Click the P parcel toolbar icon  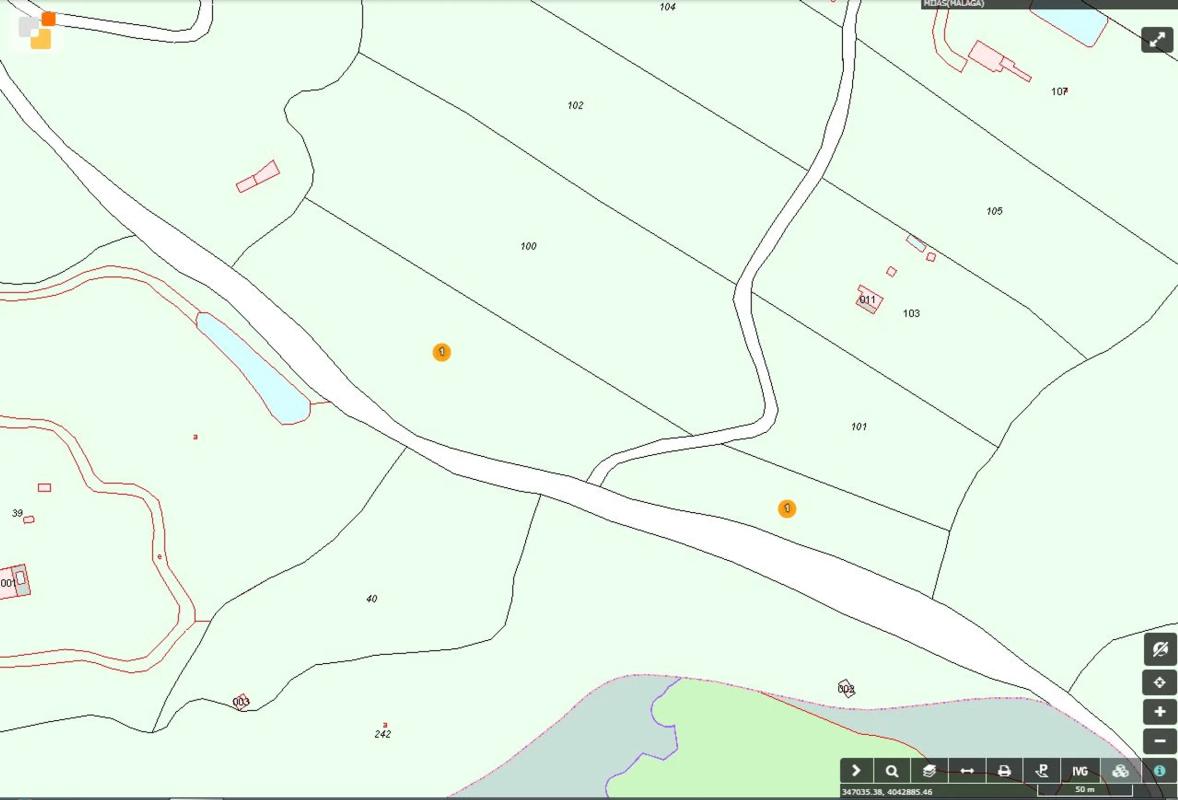pyautogui.click(x=1042, y=770)
